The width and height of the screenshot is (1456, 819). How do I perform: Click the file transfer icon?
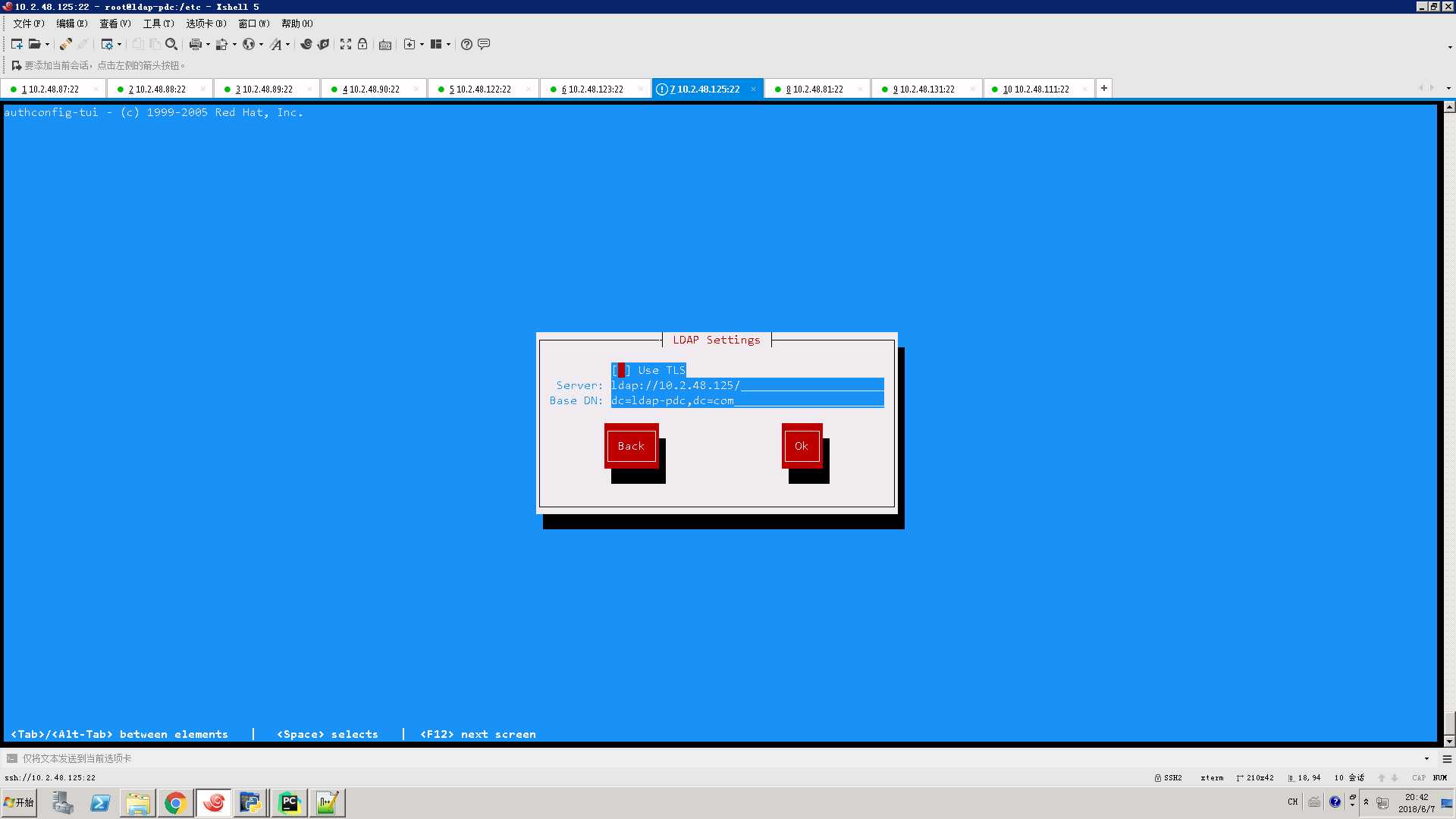click(x=221, y=45)
